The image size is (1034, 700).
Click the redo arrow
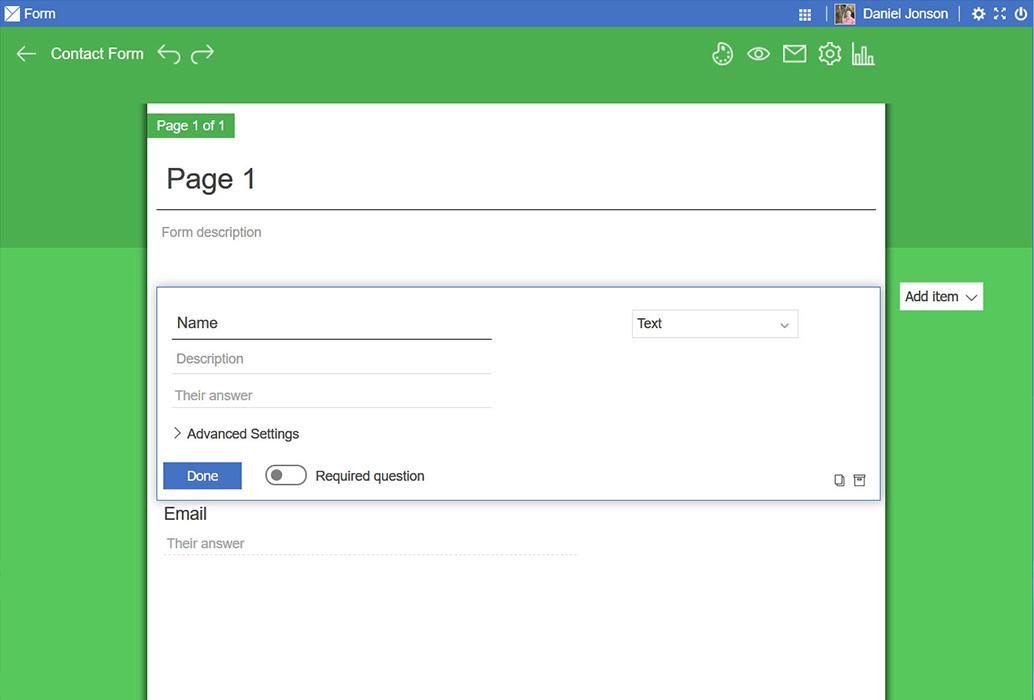click(x=203, y=54)
